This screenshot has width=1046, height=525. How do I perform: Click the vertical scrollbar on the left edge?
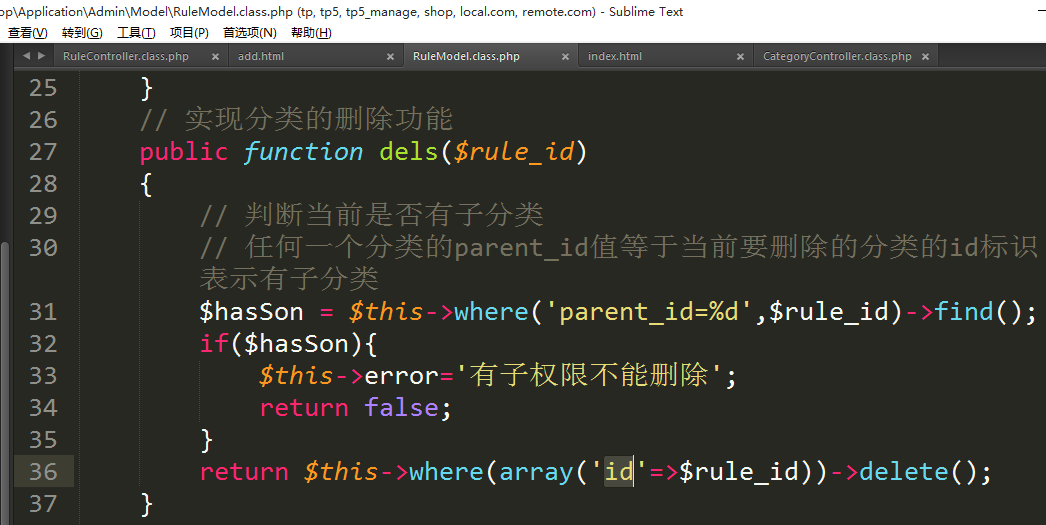coord(5,380)
